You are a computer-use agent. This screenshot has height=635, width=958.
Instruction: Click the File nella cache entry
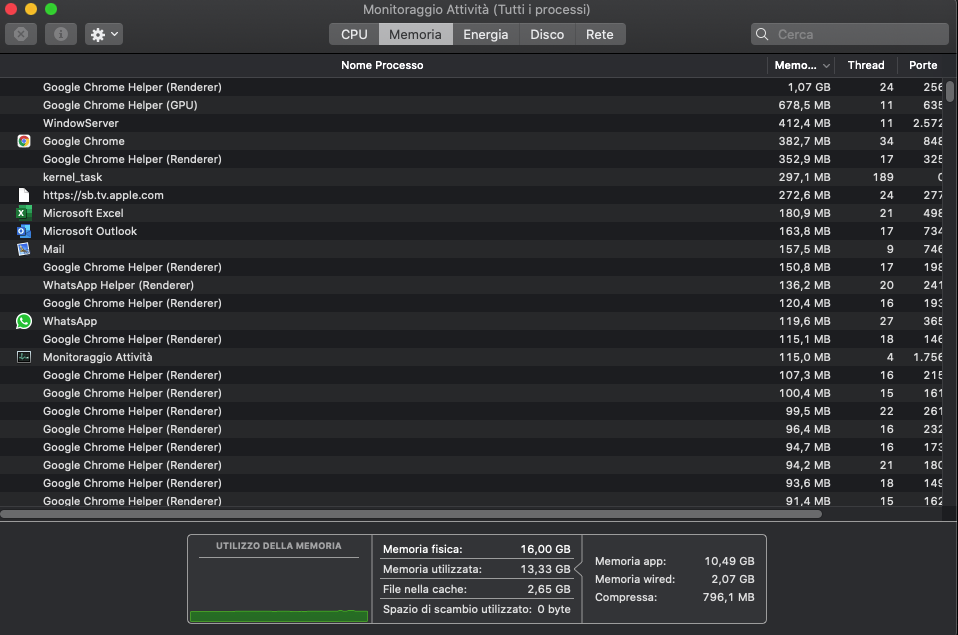point(477,589)
